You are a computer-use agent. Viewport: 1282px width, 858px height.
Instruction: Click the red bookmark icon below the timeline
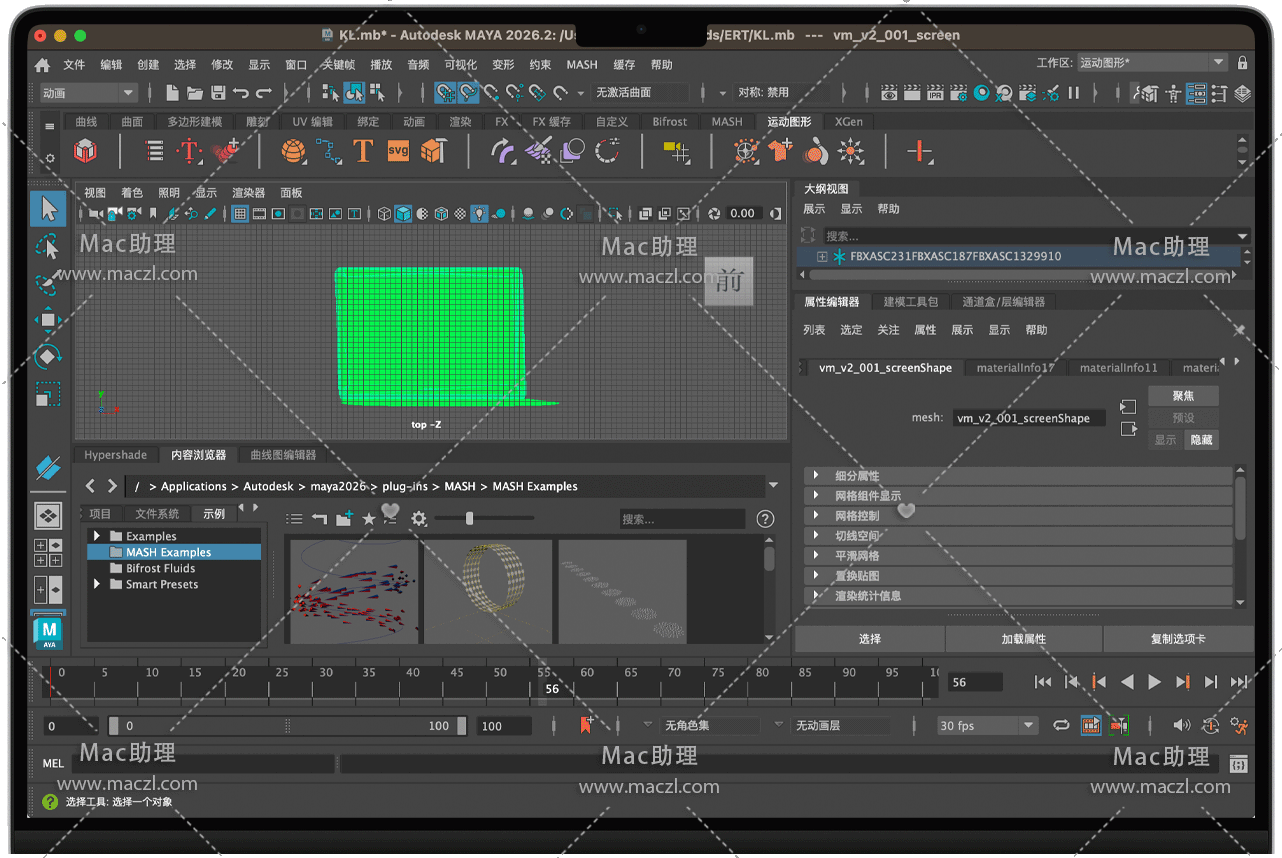pyautogui.click(x=586, y=725)
